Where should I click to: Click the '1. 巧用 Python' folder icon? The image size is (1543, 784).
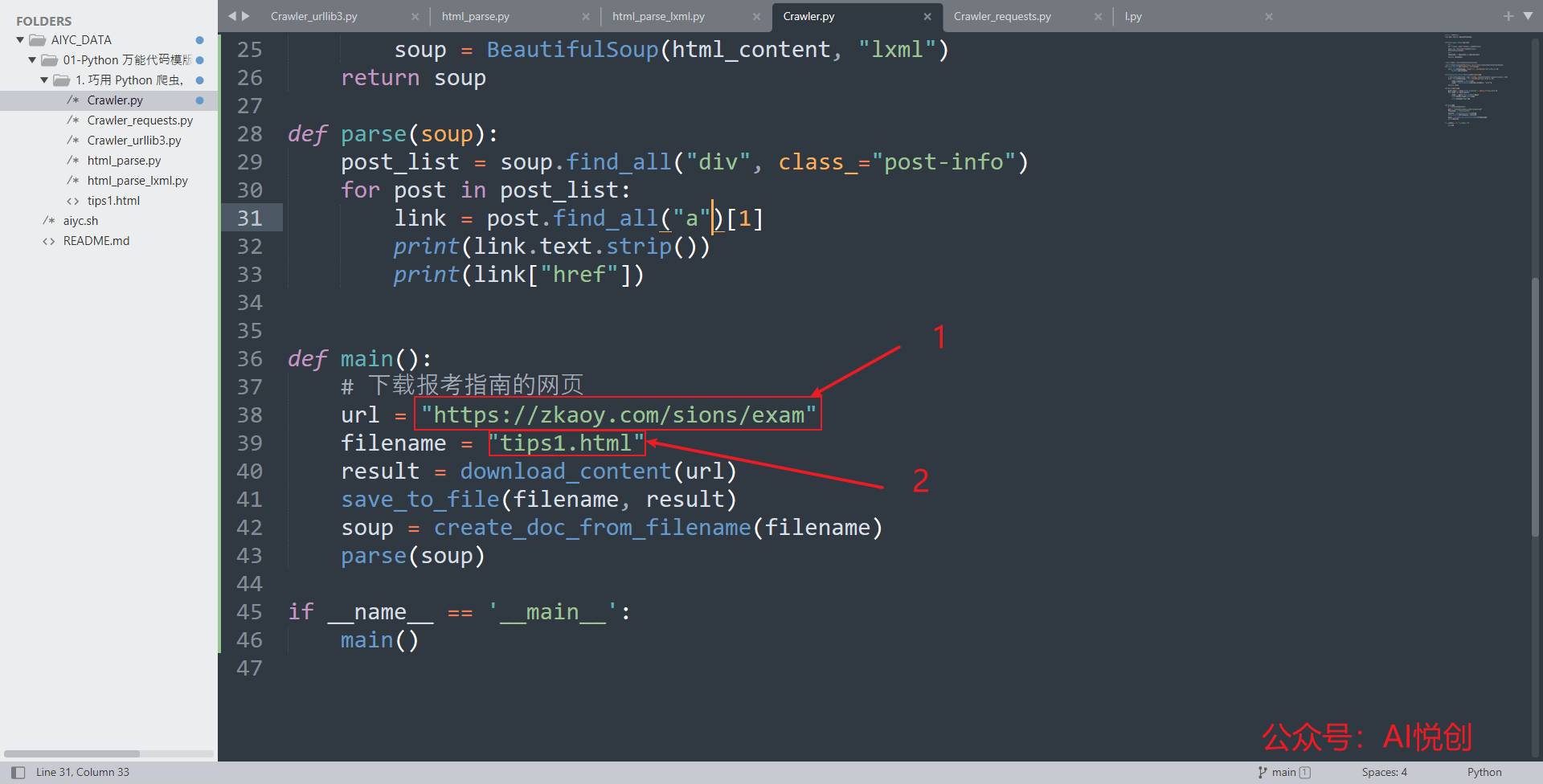coord(61,80)
